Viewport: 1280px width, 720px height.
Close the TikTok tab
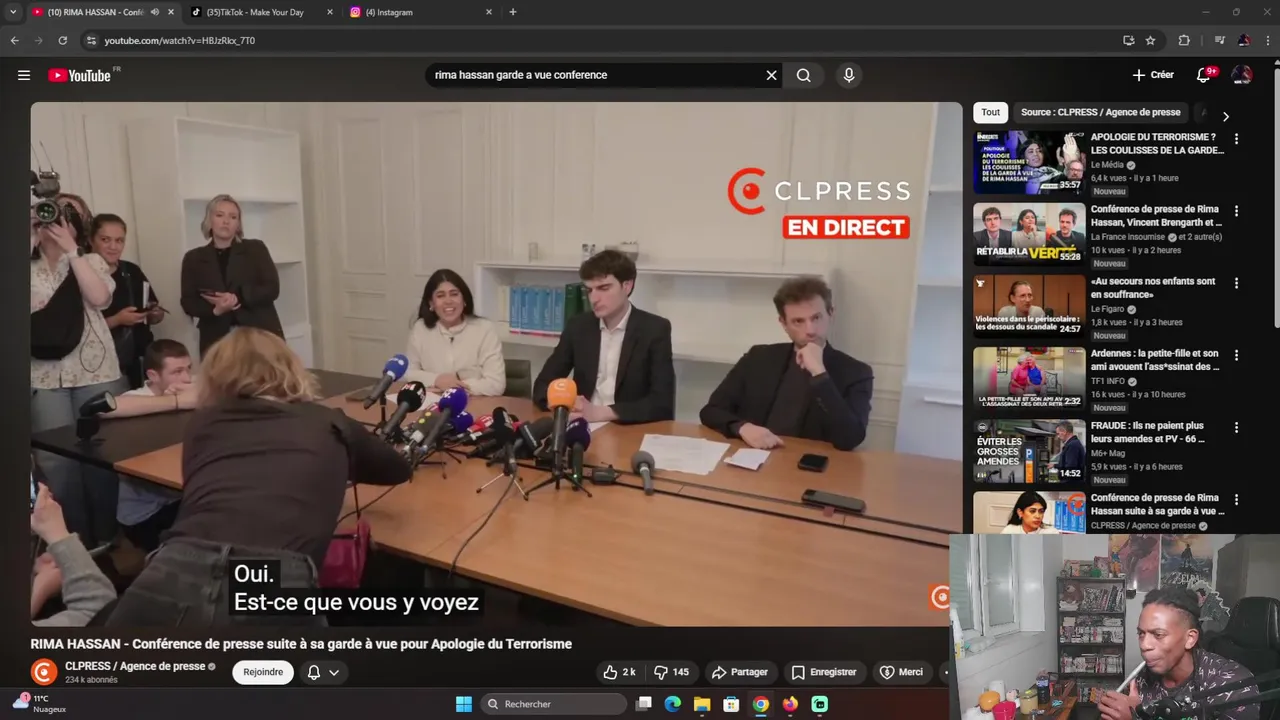(x=330, y=12)
